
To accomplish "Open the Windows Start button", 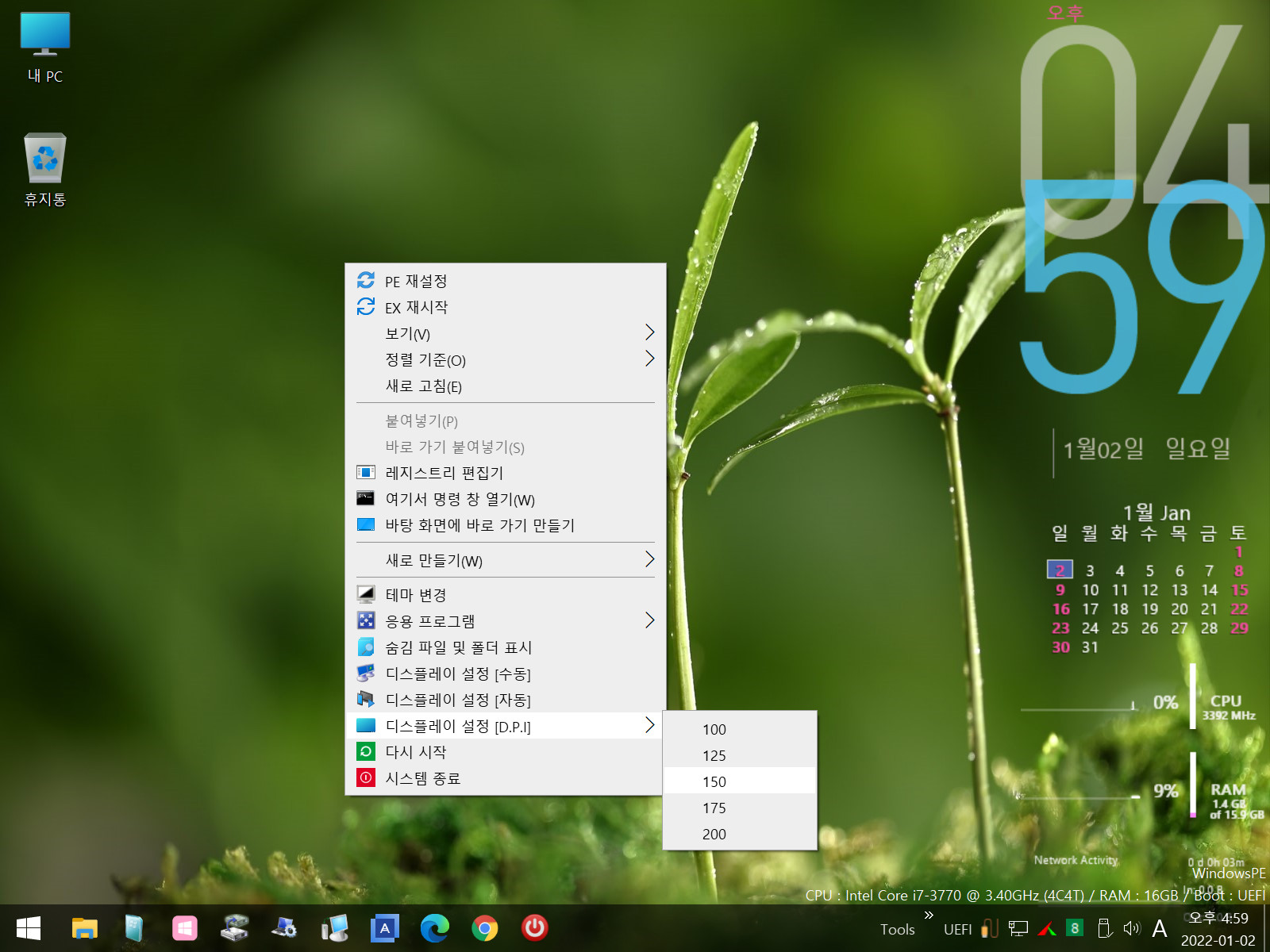I will 29,928.
